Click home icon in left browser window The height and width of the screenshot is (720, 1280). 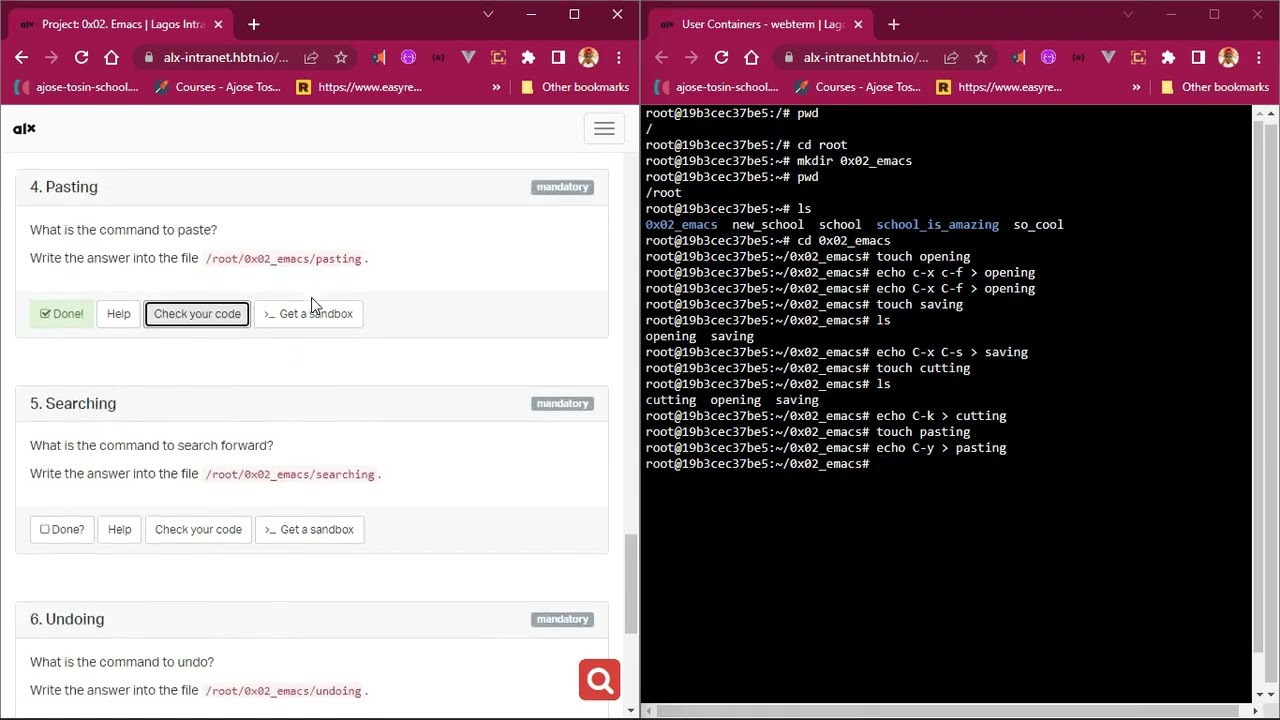point(111,58)
